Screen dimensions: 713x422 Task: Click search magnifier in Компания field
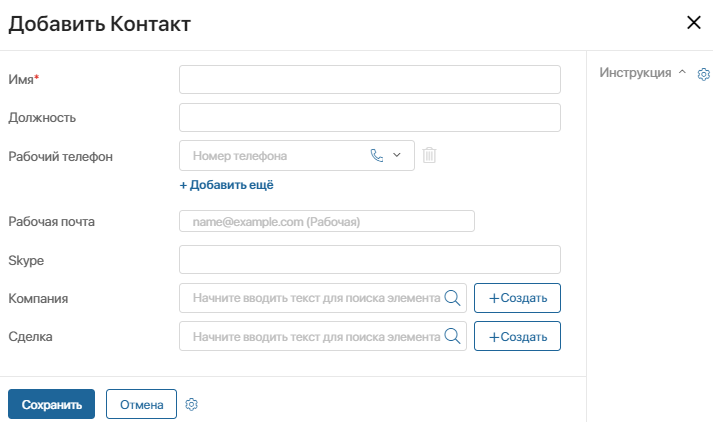coord(452,298)
